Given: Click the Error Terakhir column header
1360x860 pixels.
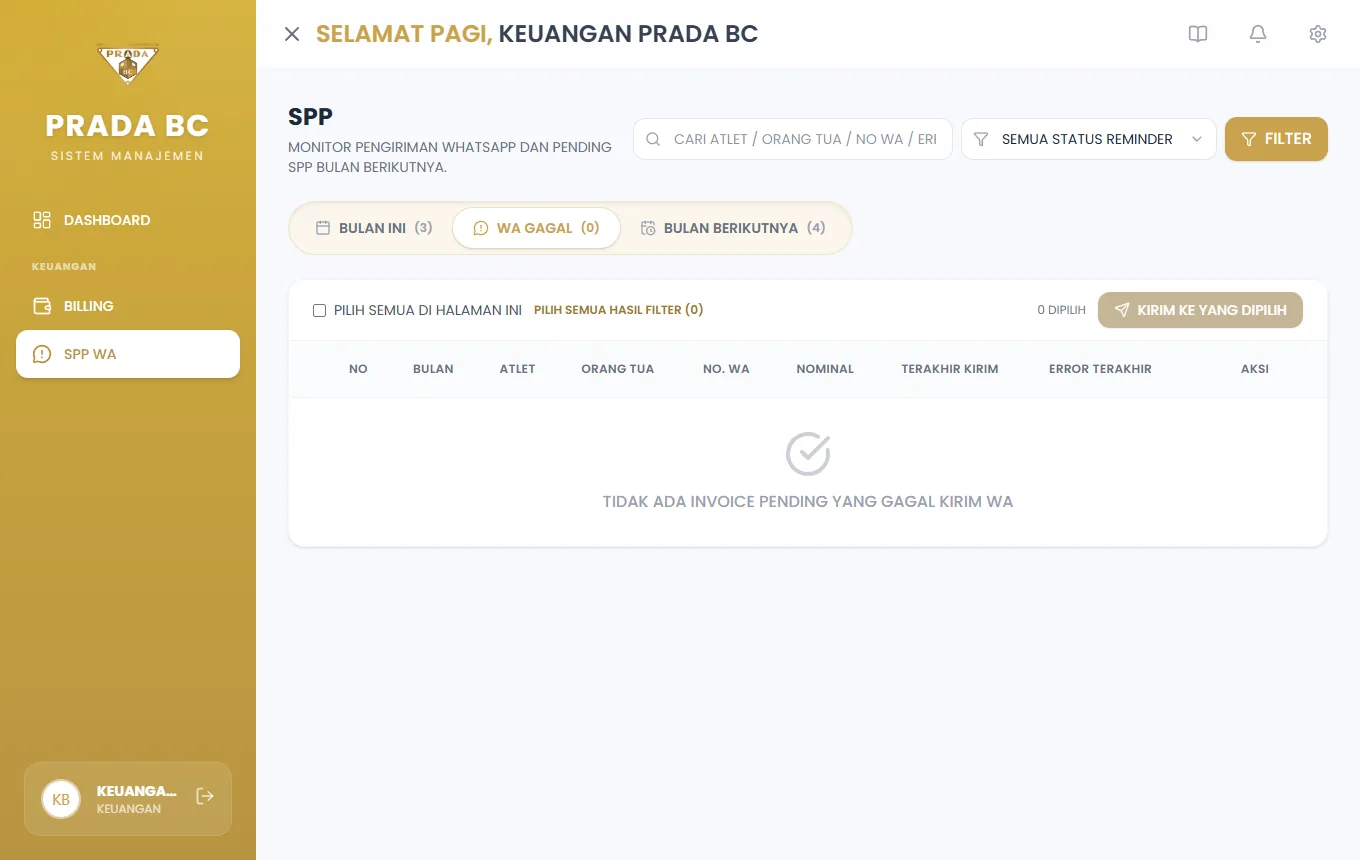Looking at the screenshot, I should [x=1100, y=369].
